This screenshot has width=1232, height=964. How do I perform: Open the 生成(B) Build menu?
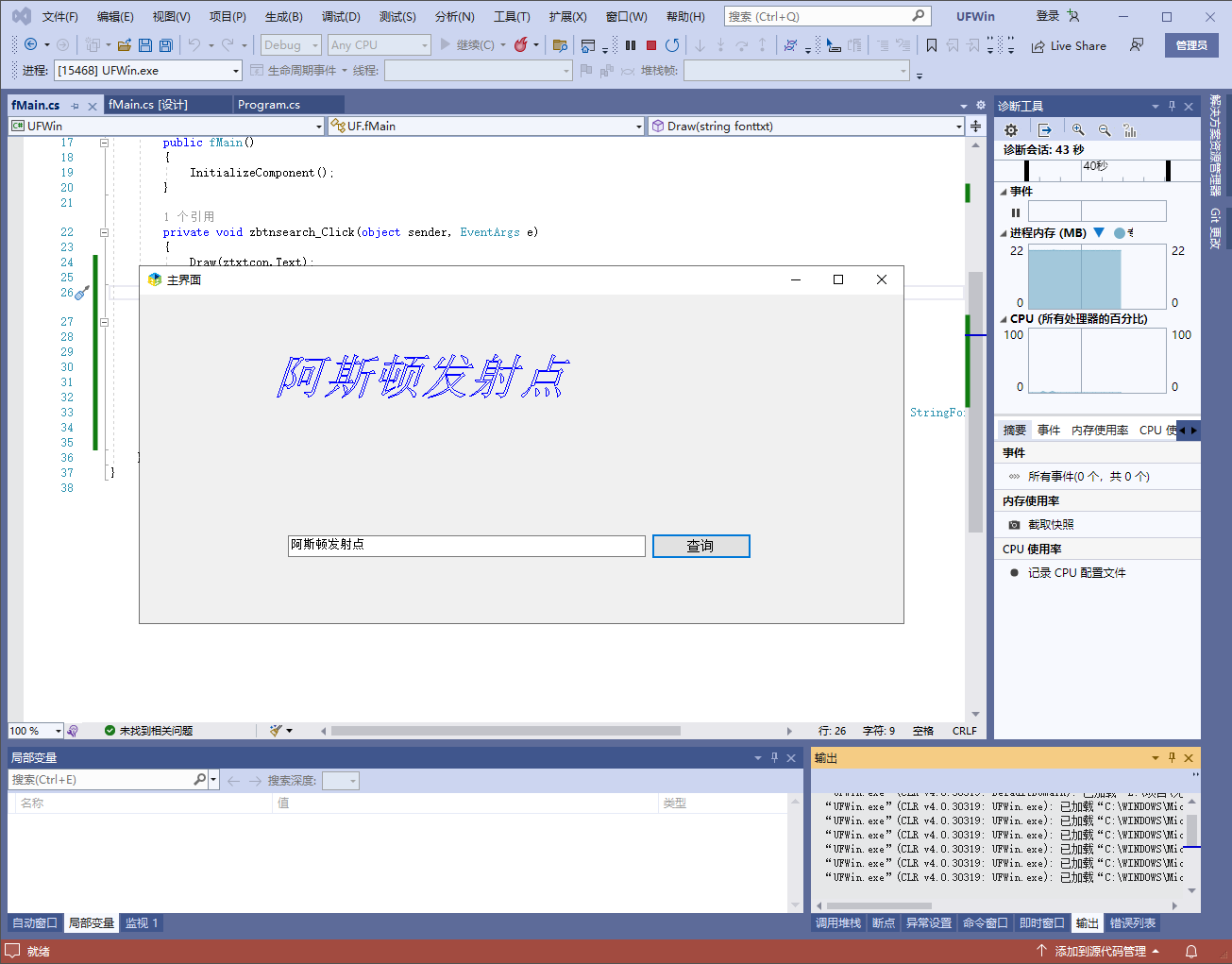coord(283,16)
